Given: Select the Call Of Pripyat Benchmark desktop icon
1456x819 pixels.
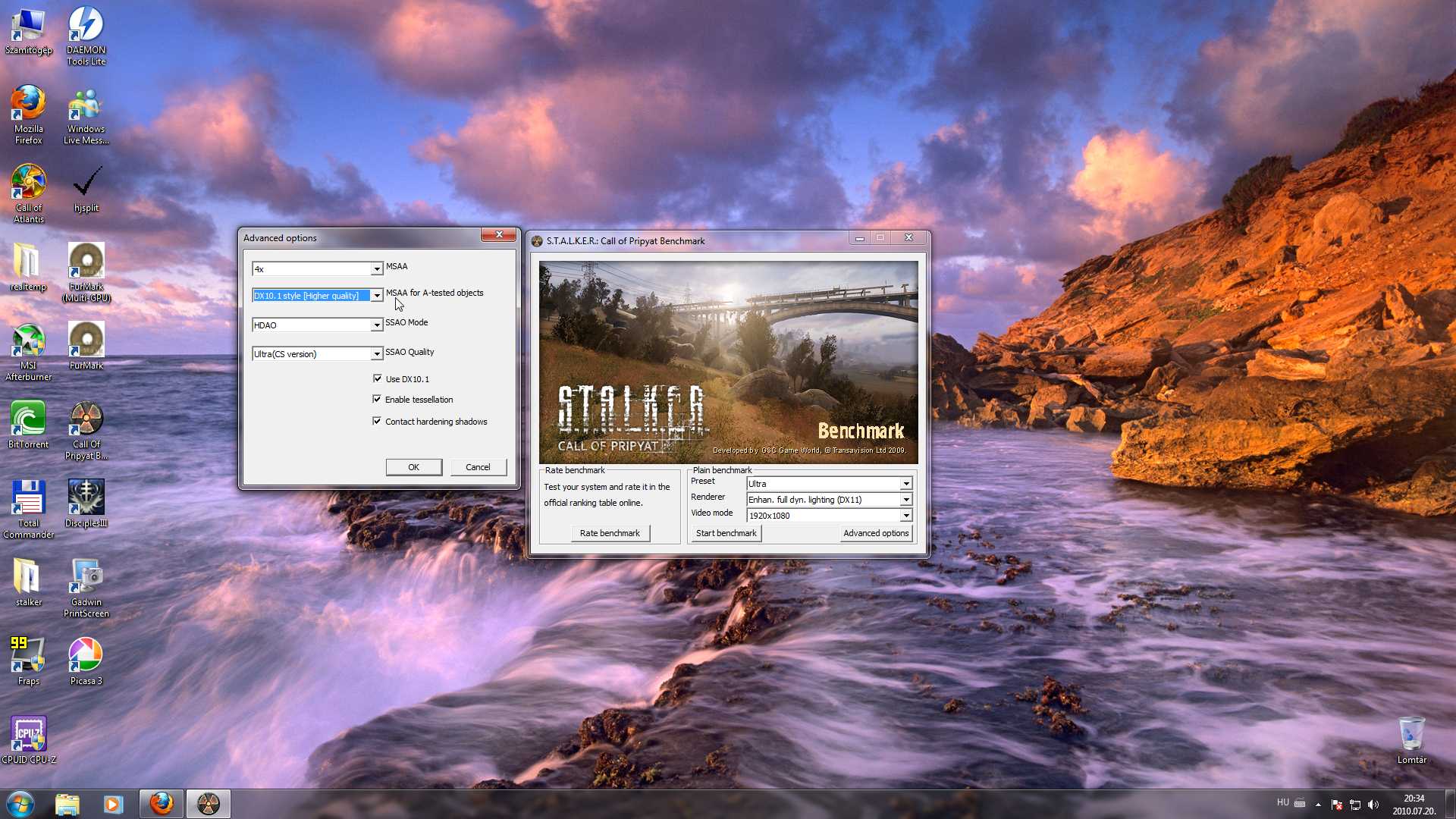Looking at the screenshot, I should 86,431.
